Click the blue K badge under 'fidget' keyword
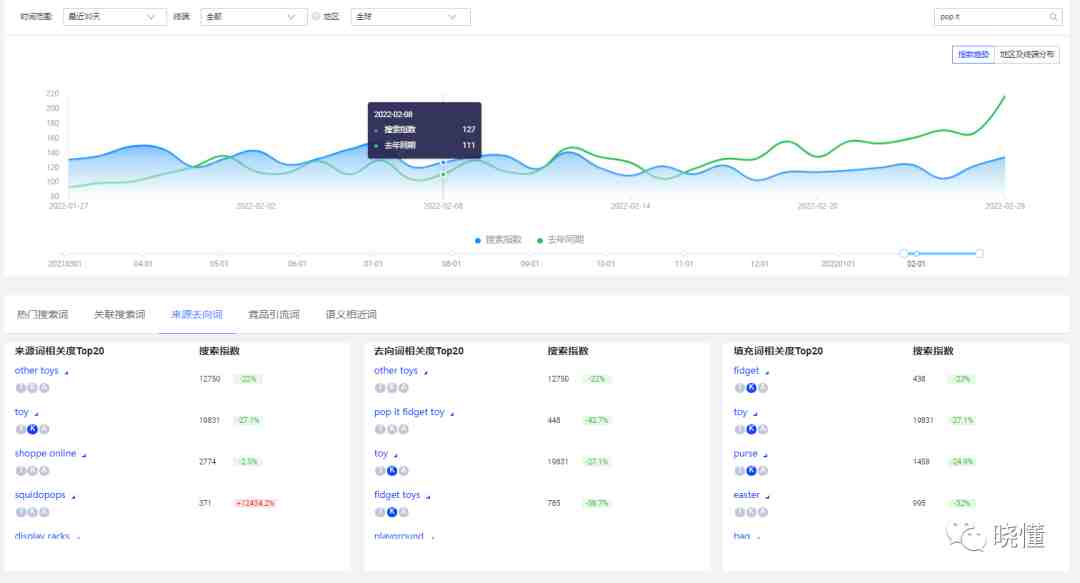The height and width of the screenshot is (583, 1080). pos(751,388)
